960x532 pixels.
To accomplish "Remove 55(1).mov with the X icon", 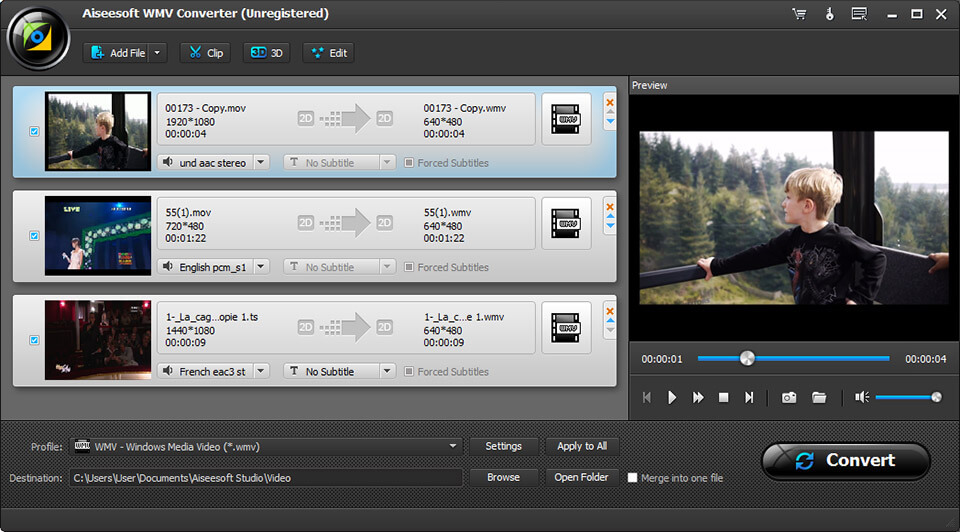I will coord(610,207).
